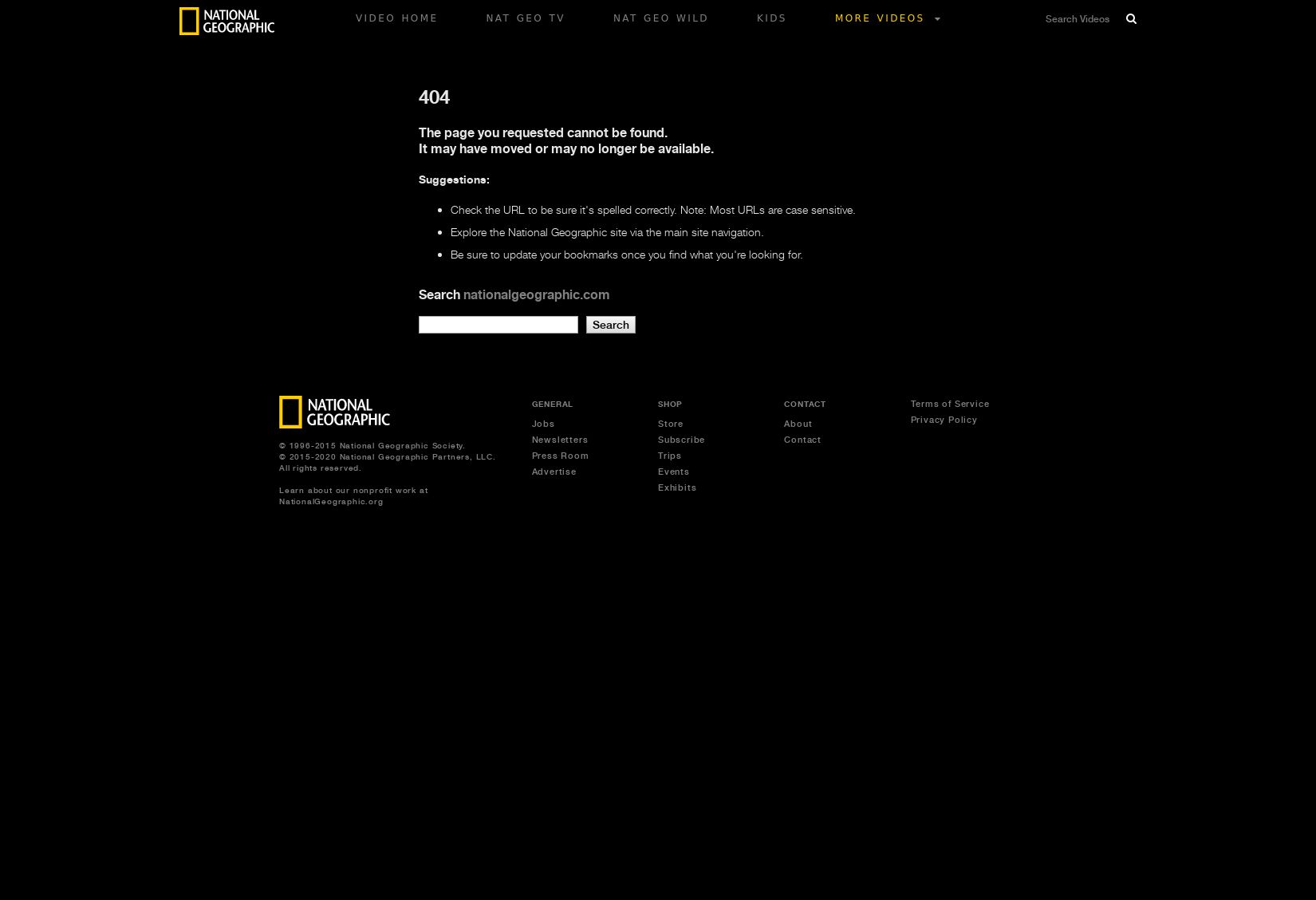1316x900 pixels.
Task: Open the Terms of Service link
Action: point(950,404)
